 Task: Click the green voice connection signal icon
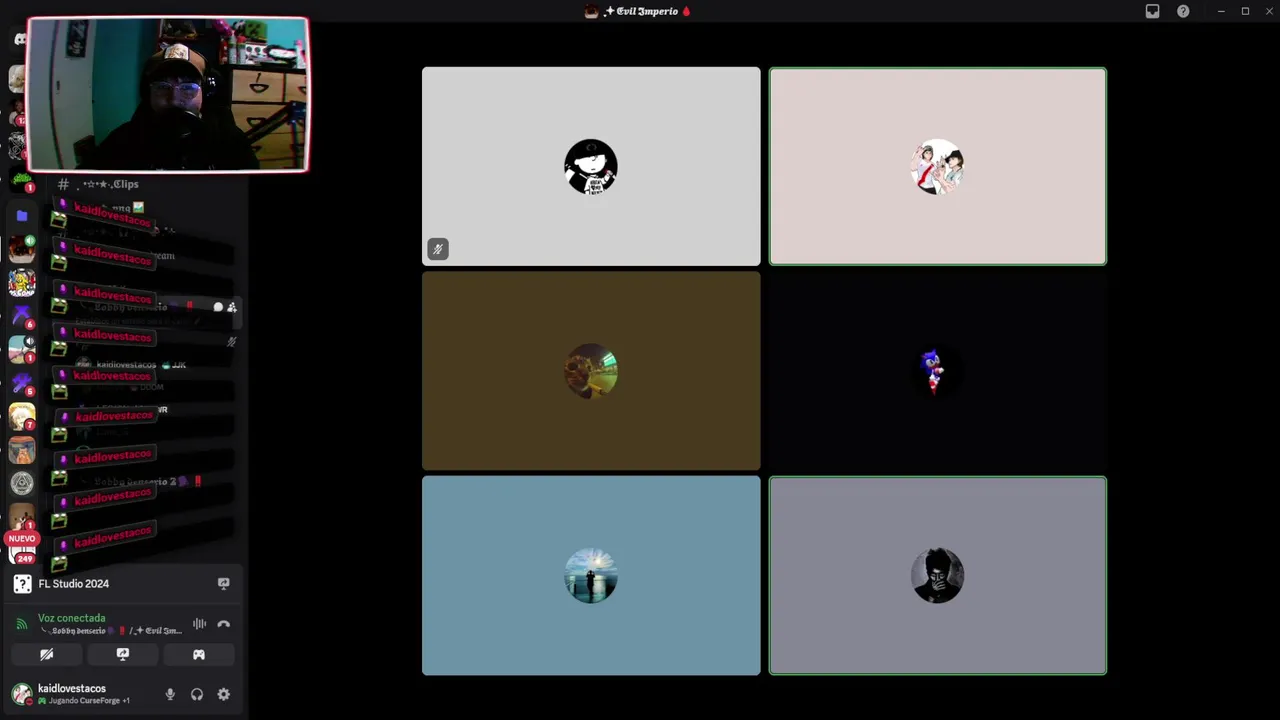(x=22, y=624)
